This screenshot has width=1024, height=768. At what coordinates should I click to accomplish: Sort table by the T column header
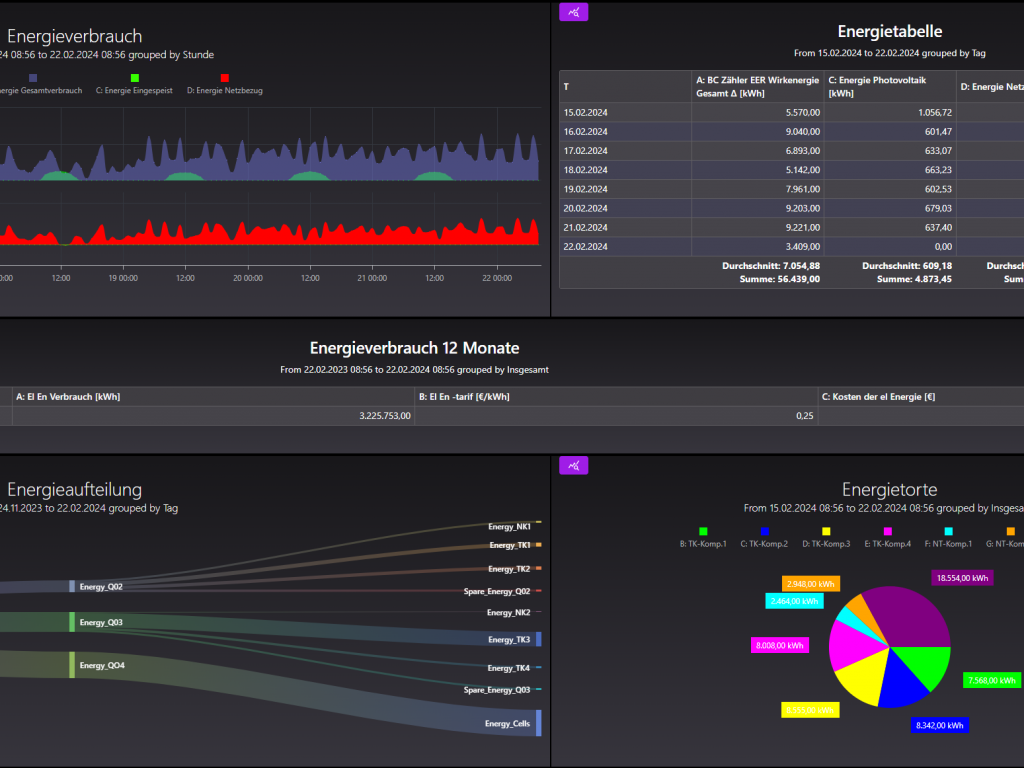click(x=566, y=87)
